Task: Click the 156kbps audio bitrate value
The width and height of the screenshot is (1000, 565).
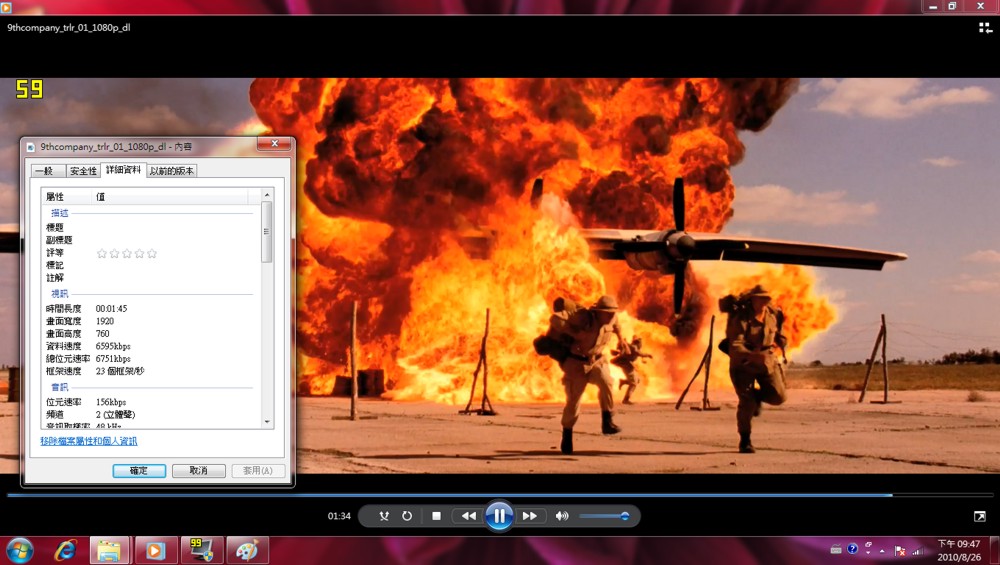Action: coord(111,402)
